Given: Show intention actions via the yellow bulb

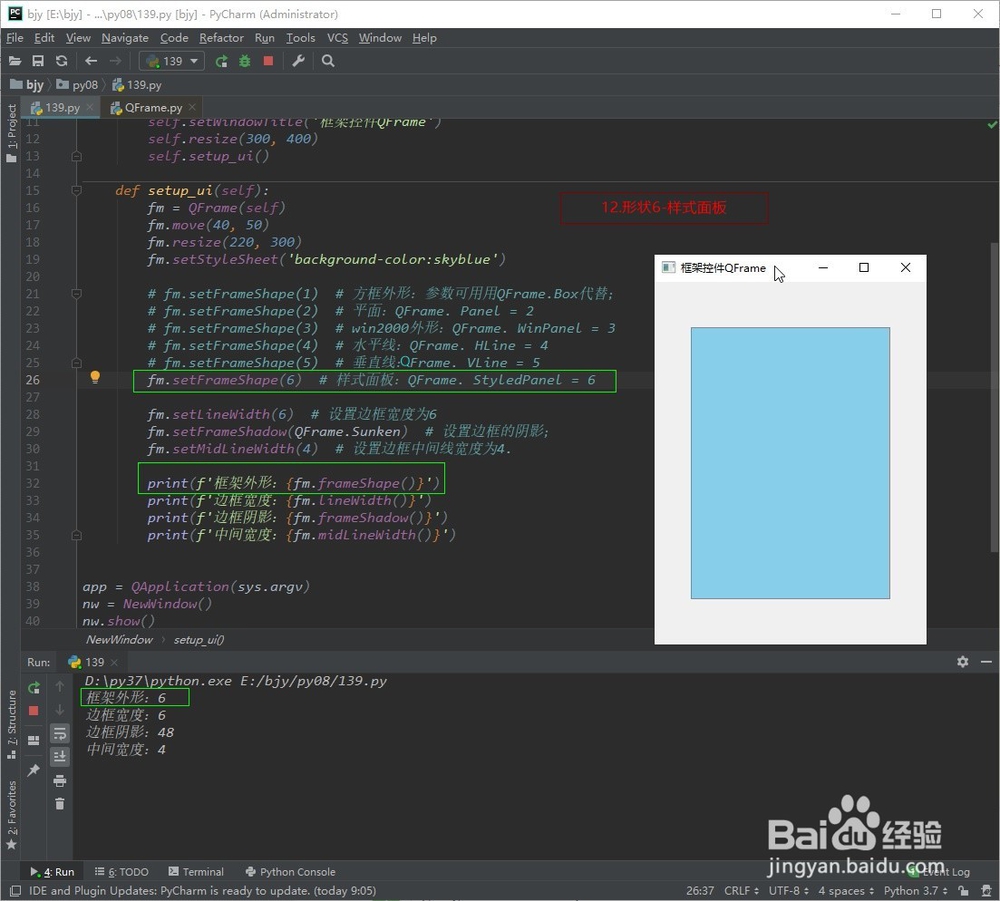Looking at the screenshot, I should tap(95, 377).
